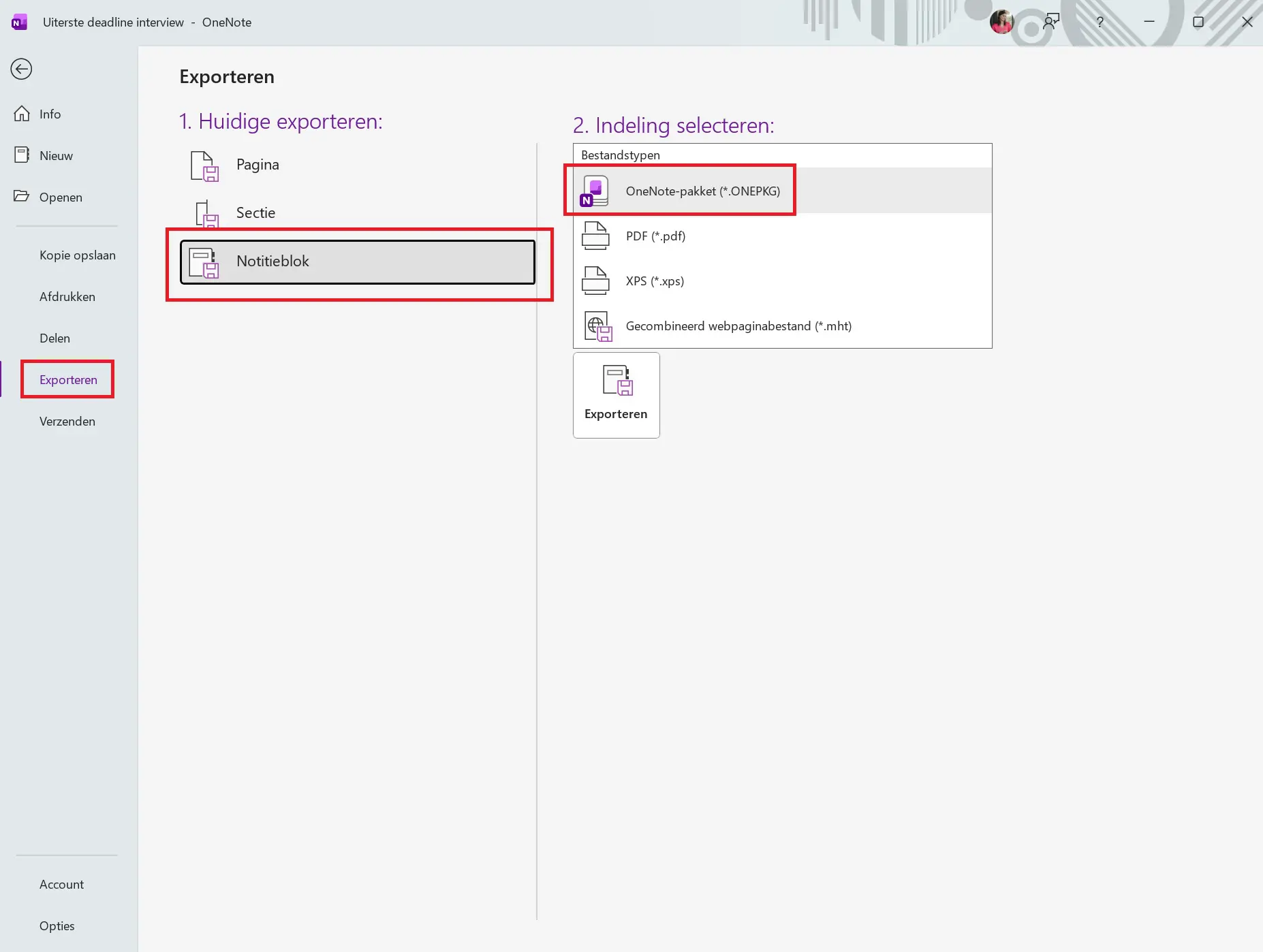Open Opties at the bottom
Image resolution: width=1263 pixels, height=952 pixels.
pyautogui.click(x=57, y=925)
